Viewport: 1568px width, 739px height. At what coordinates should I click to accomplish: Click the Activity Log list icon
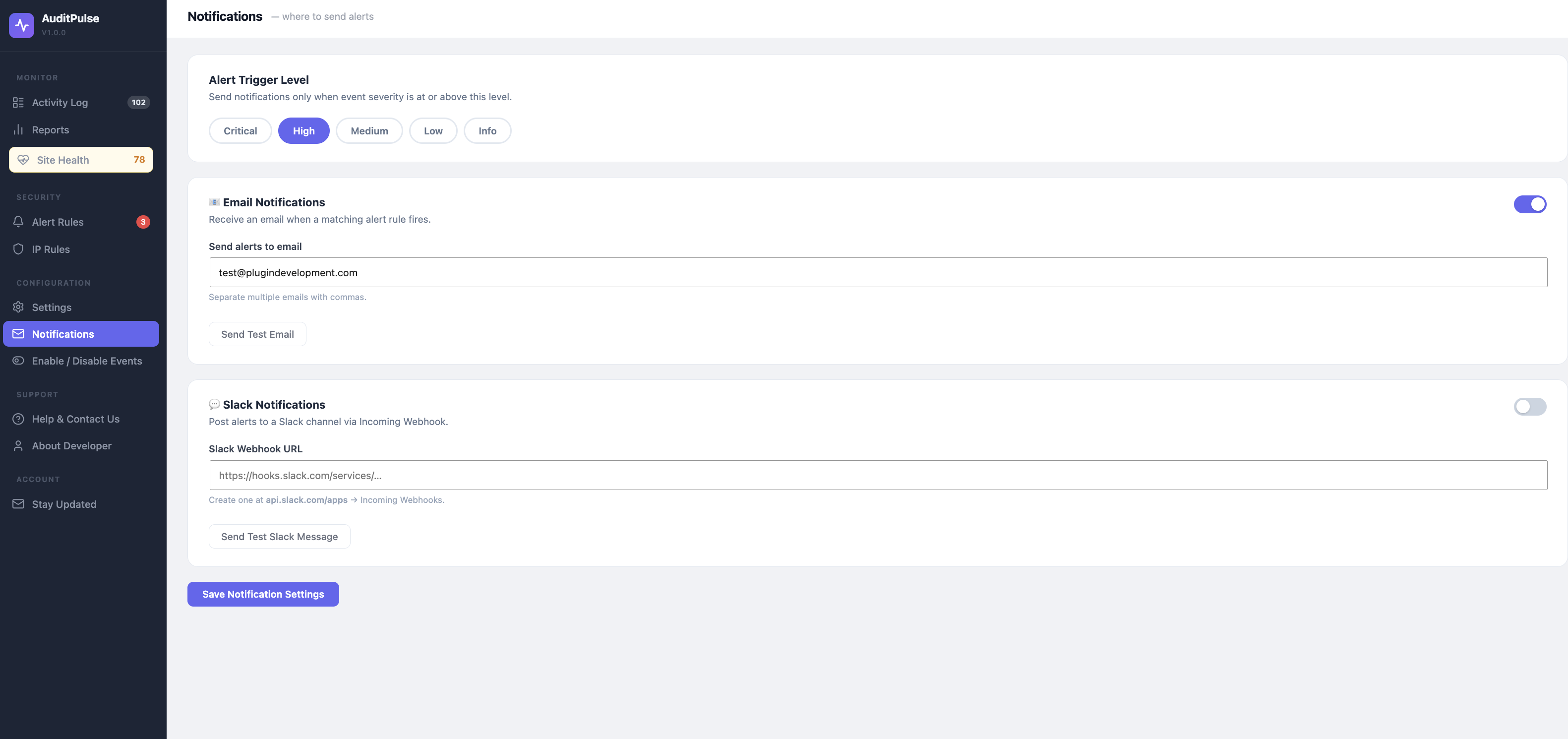click(x=18, y=102)
